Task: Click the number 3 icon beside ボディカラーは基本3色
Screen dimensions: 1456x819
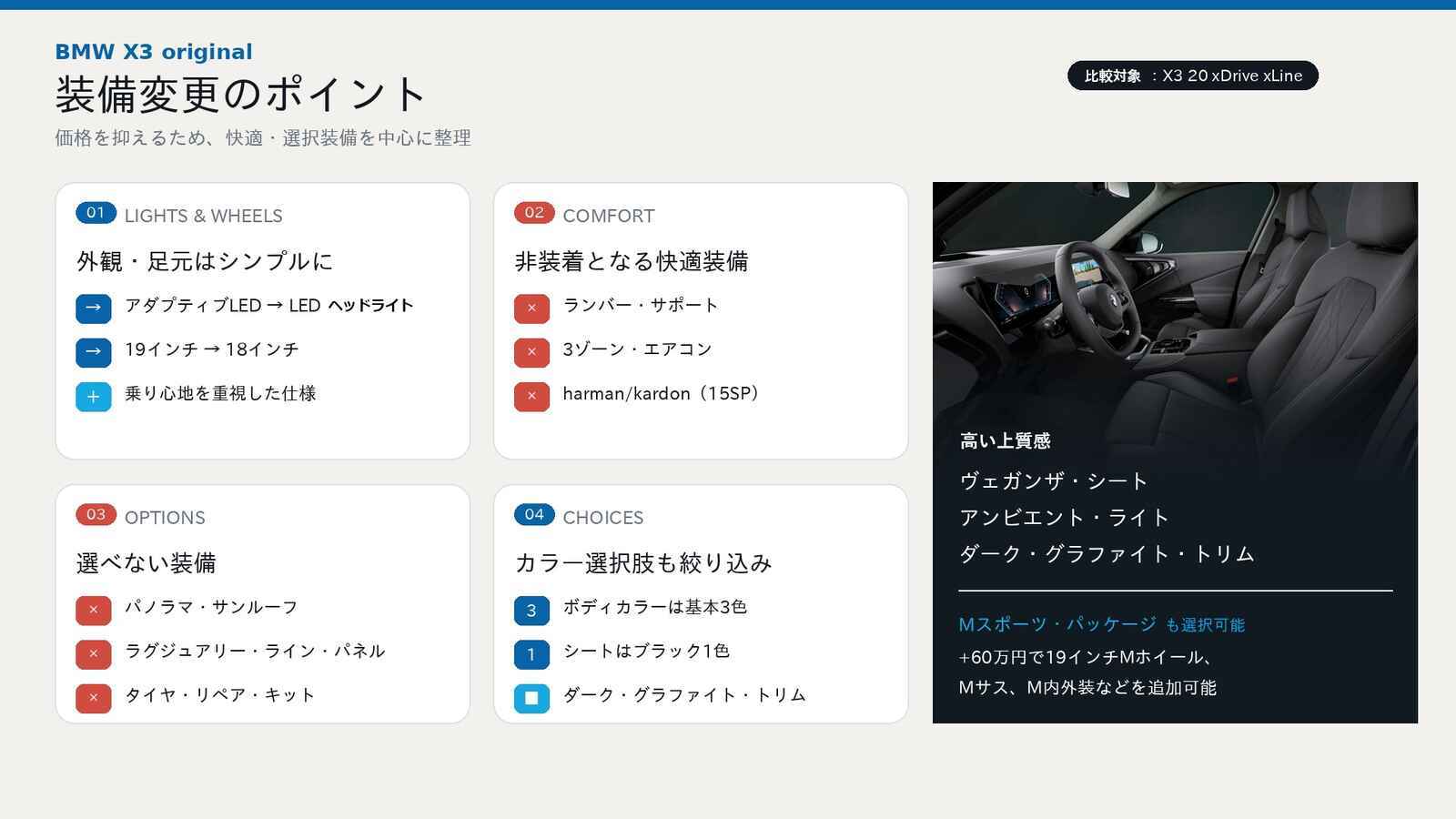Action: point(531,610)
